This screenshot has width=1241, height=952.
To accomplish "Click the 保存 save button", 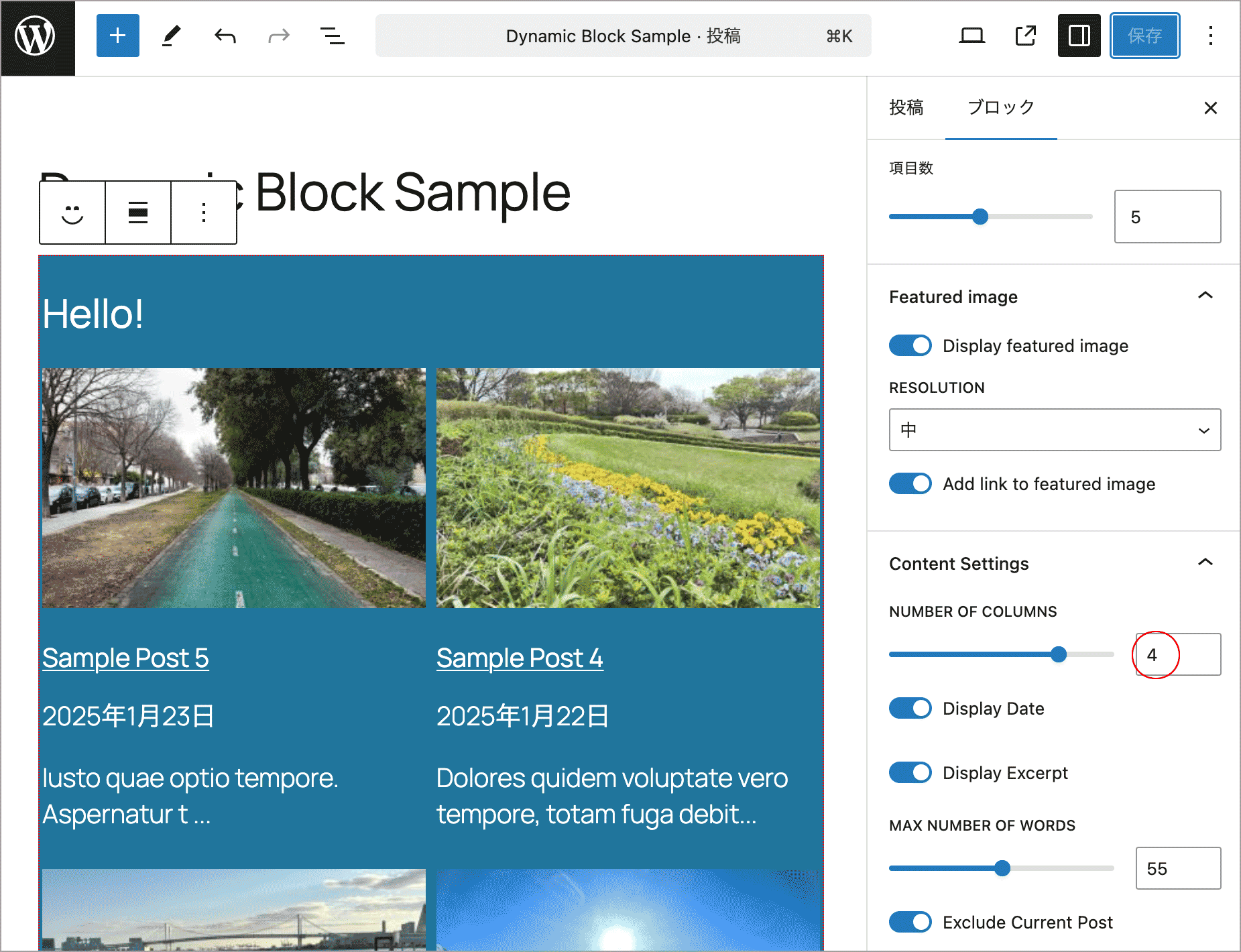I will (1145, 36).
